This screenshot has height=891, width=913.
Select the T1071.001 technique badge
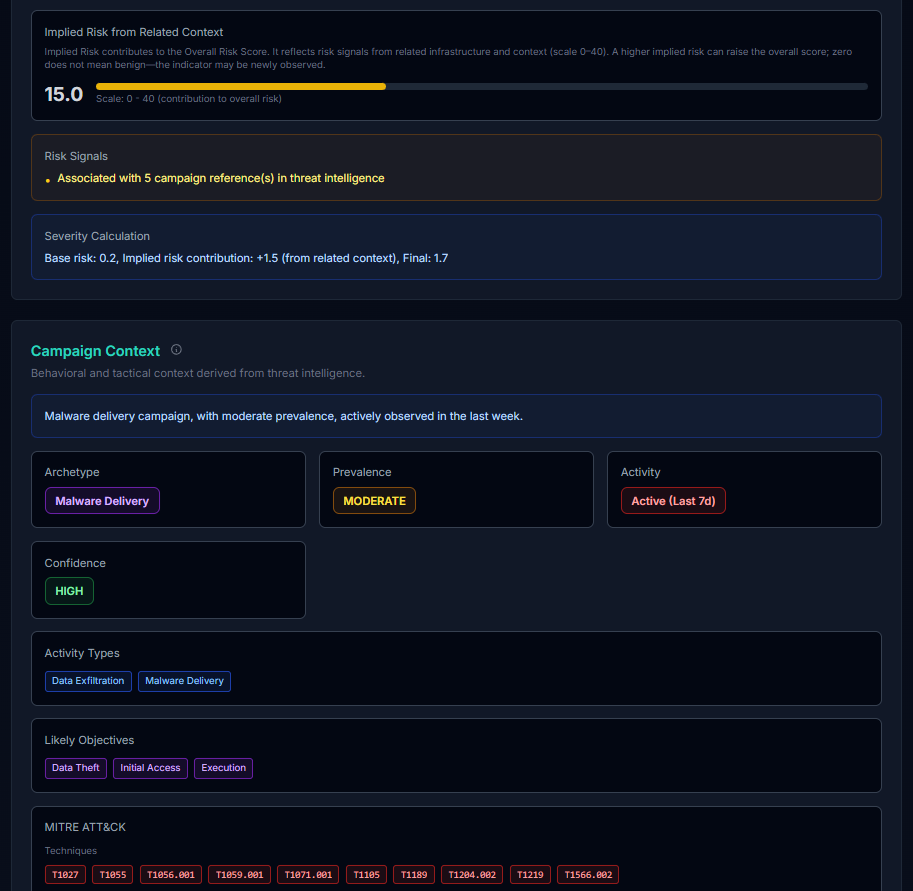(307, 874)
